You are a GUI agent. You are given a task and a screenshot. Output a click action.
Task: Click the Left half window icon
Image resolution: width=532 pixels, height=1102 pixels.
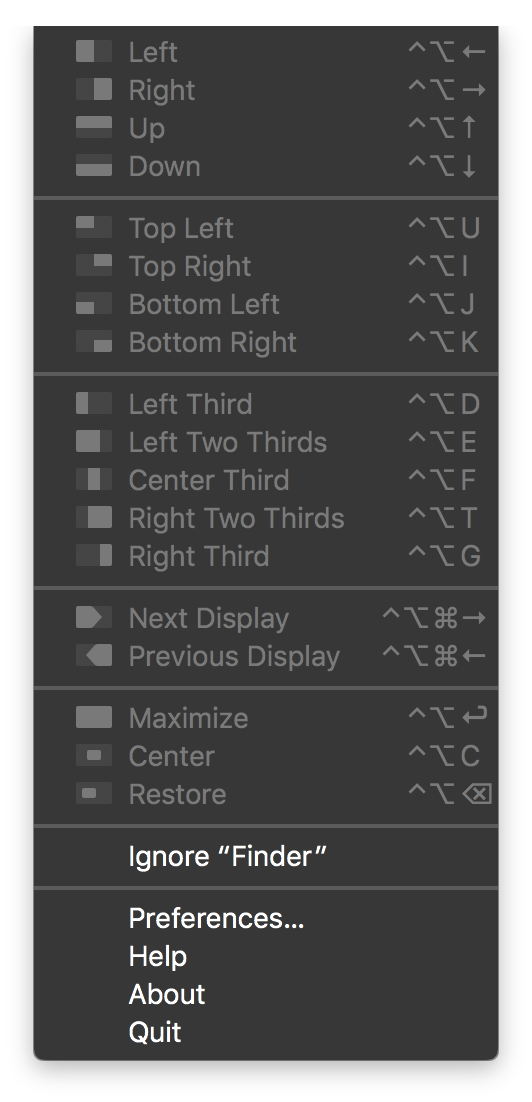pos(93,51)
